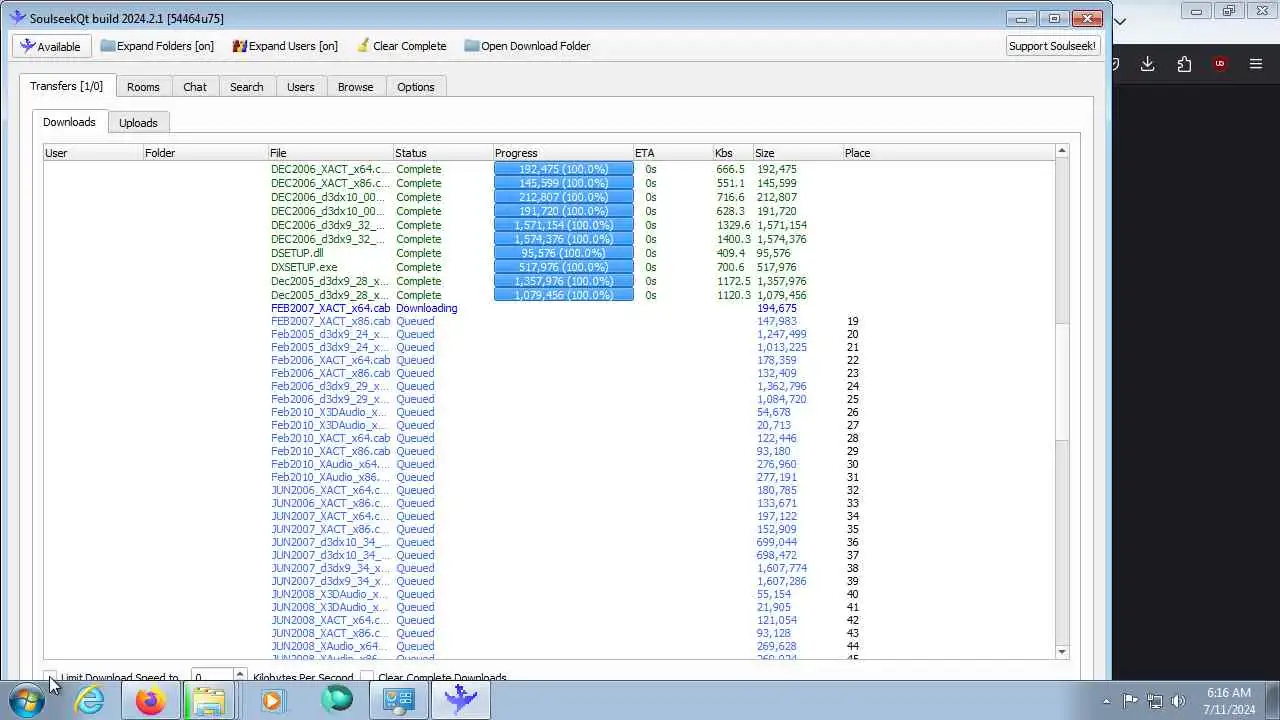This screenshot has width=1280, height=720.
Task: Click the size value 194,675
Action: click(x=777, y=308)
